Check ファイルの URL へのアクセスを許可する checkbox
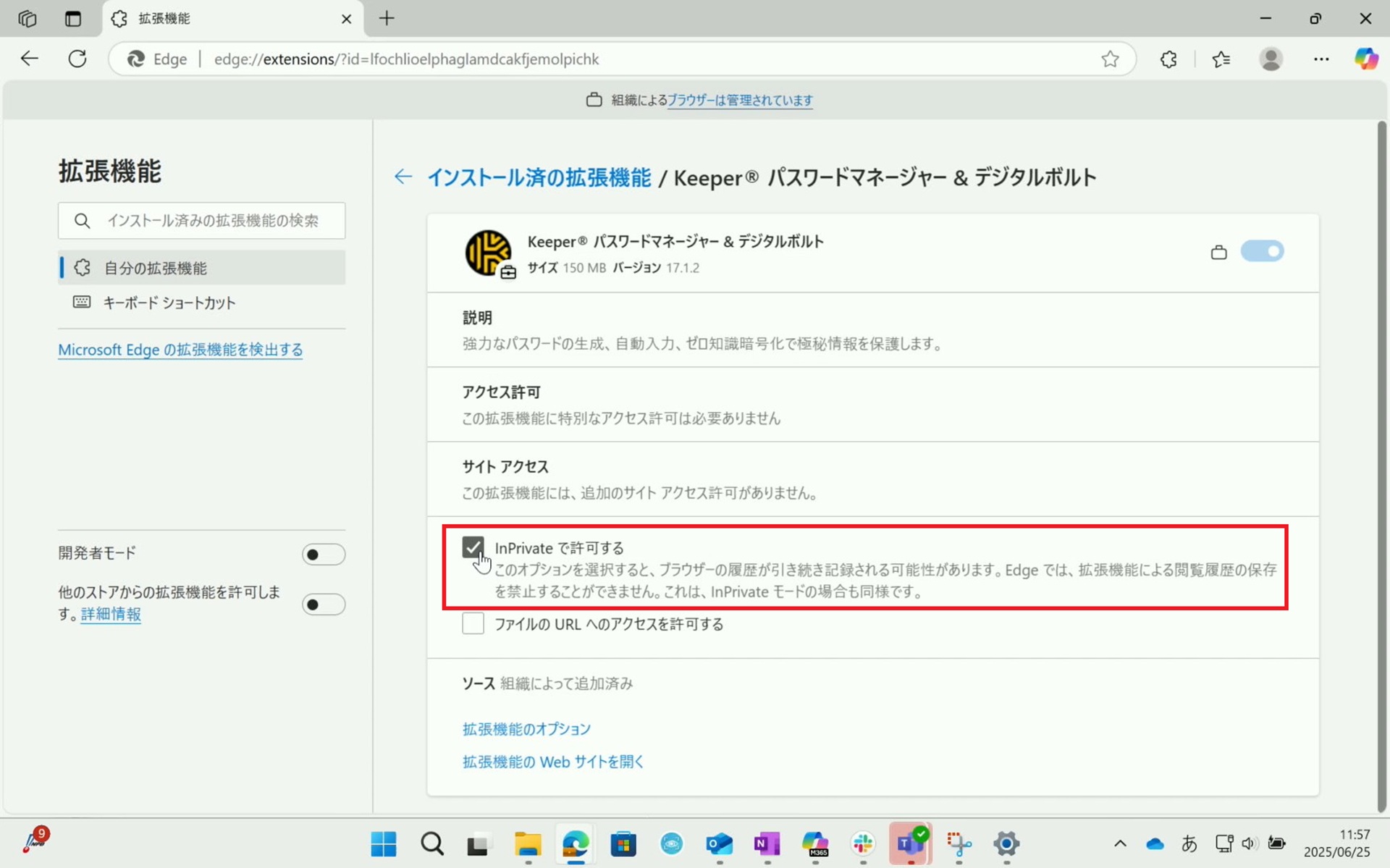This screenshot has width=1390, height=868. [473, 623]
